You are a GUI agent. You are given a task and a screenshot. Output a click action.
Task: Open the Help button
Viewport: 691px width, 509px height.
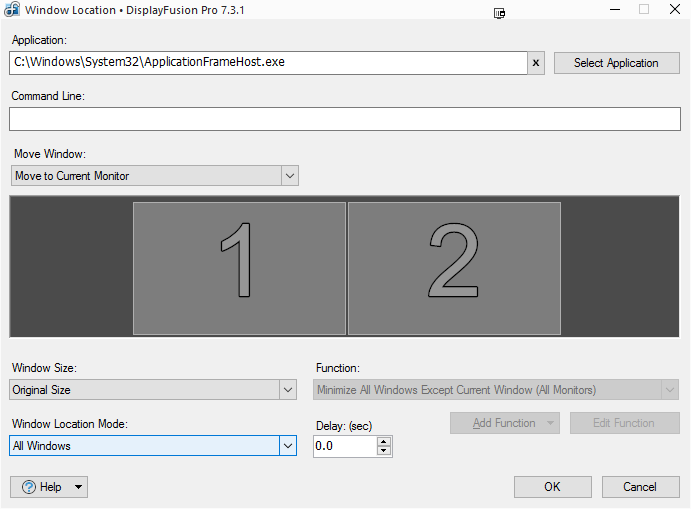point(41,487)
